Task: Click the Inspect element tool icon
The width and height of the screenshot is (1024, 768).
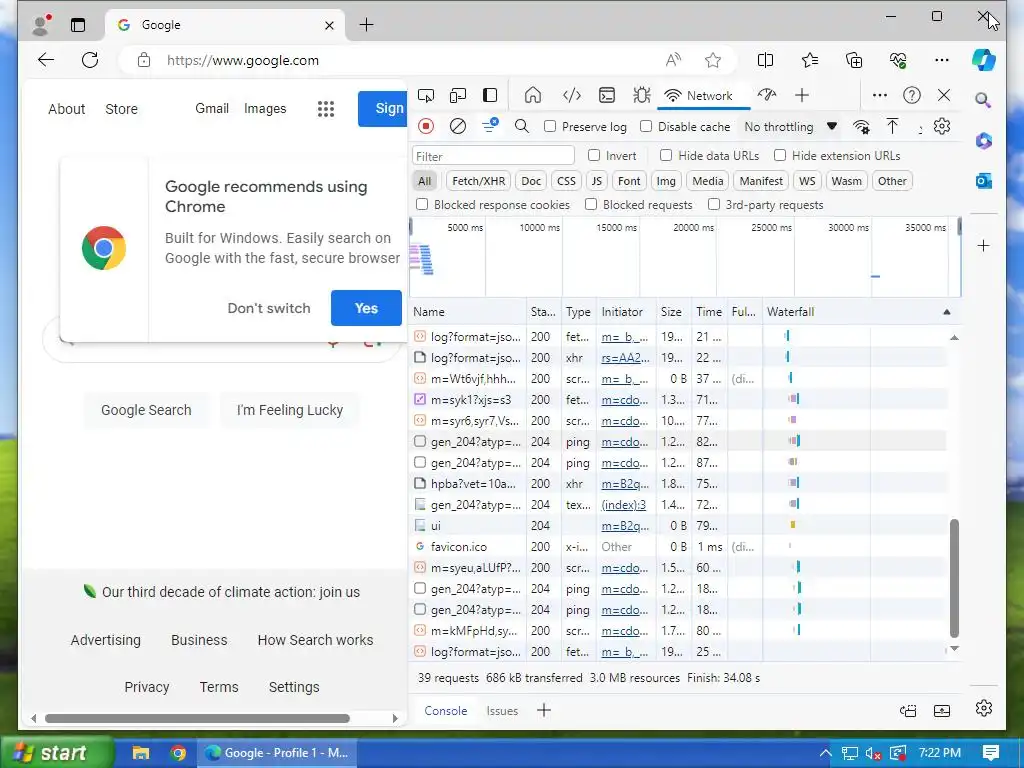Action: click(x=426, y=95)
